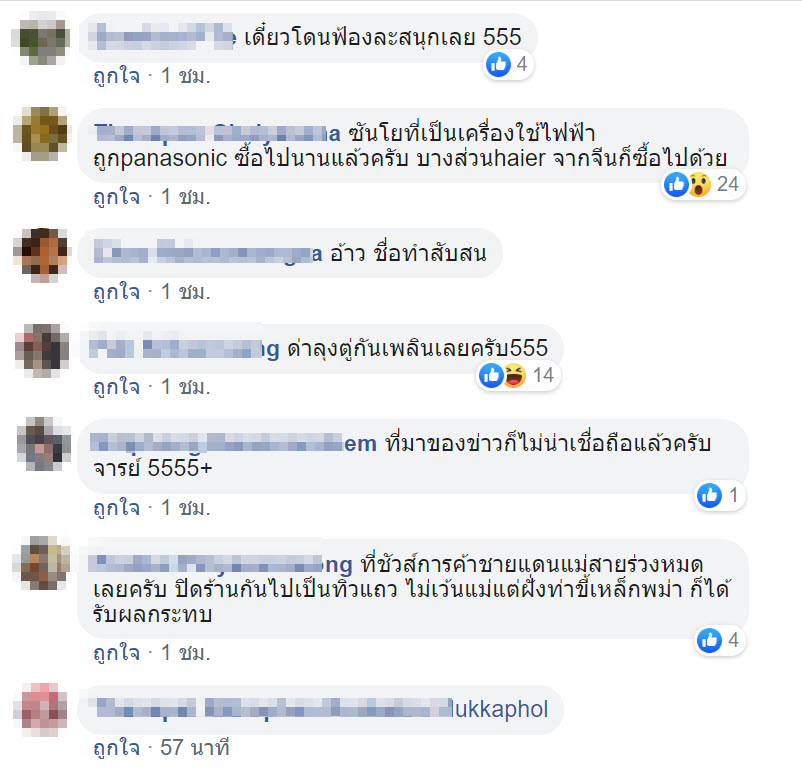Click the like icon with 4 on the border-trade comment
The height and width of the screenshot is (768, 802).
[709, 641]
